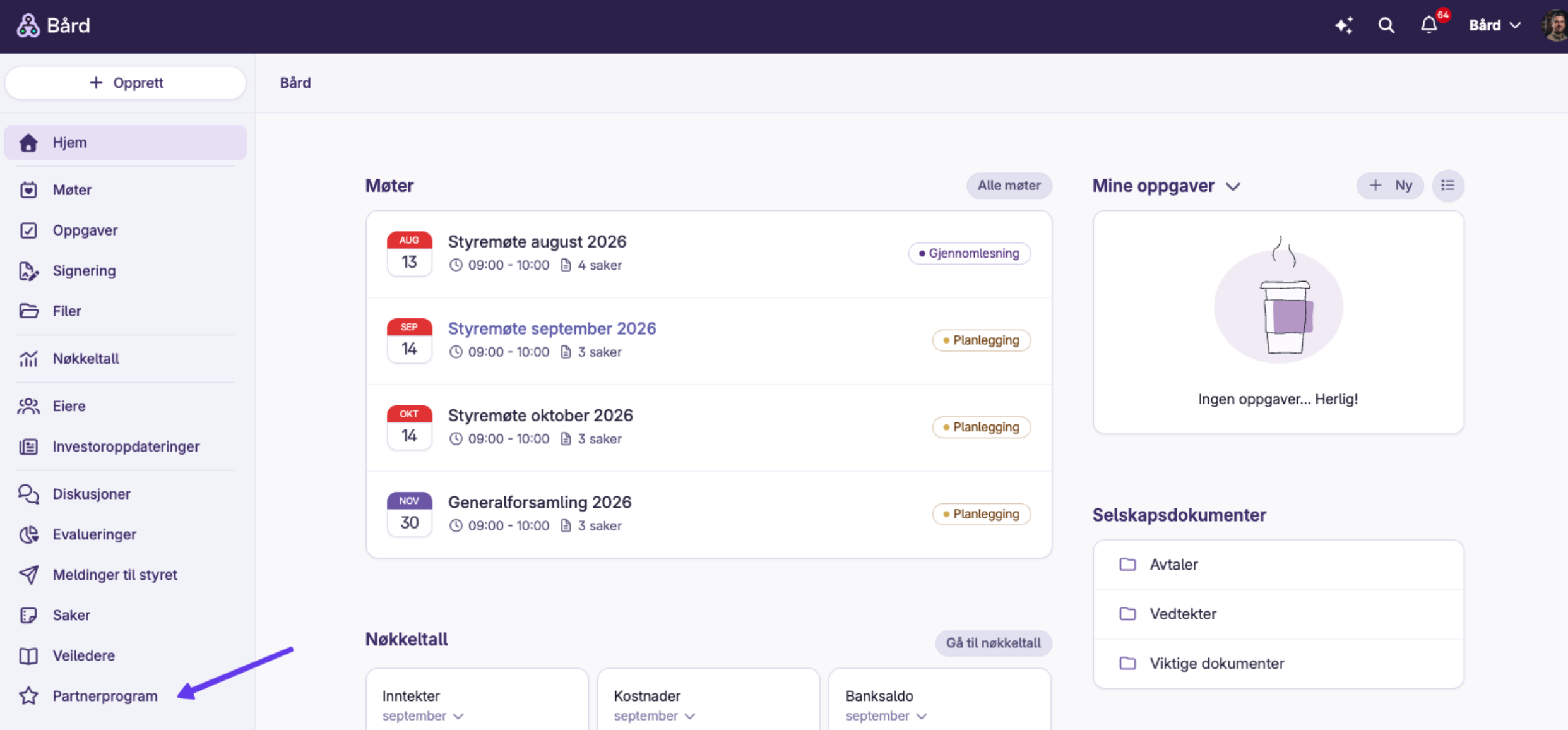Click the Filer folder icon

point(28,311)
